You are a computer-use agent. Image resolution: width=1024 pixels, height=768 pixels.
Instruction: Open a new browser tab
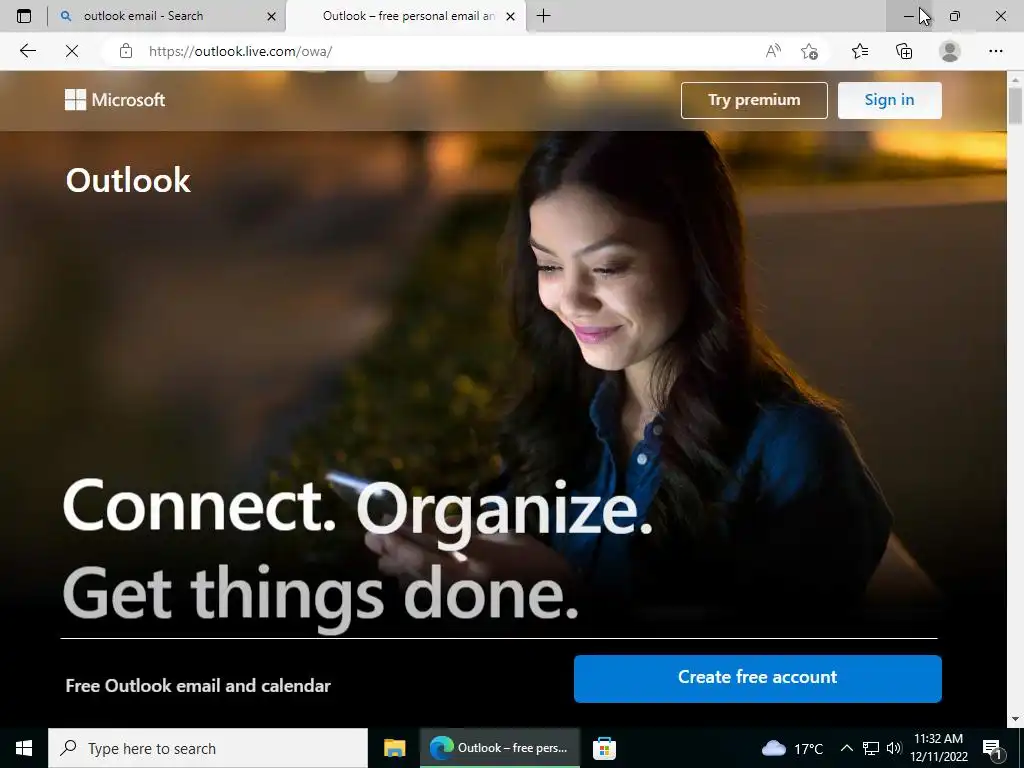(543, 16)
